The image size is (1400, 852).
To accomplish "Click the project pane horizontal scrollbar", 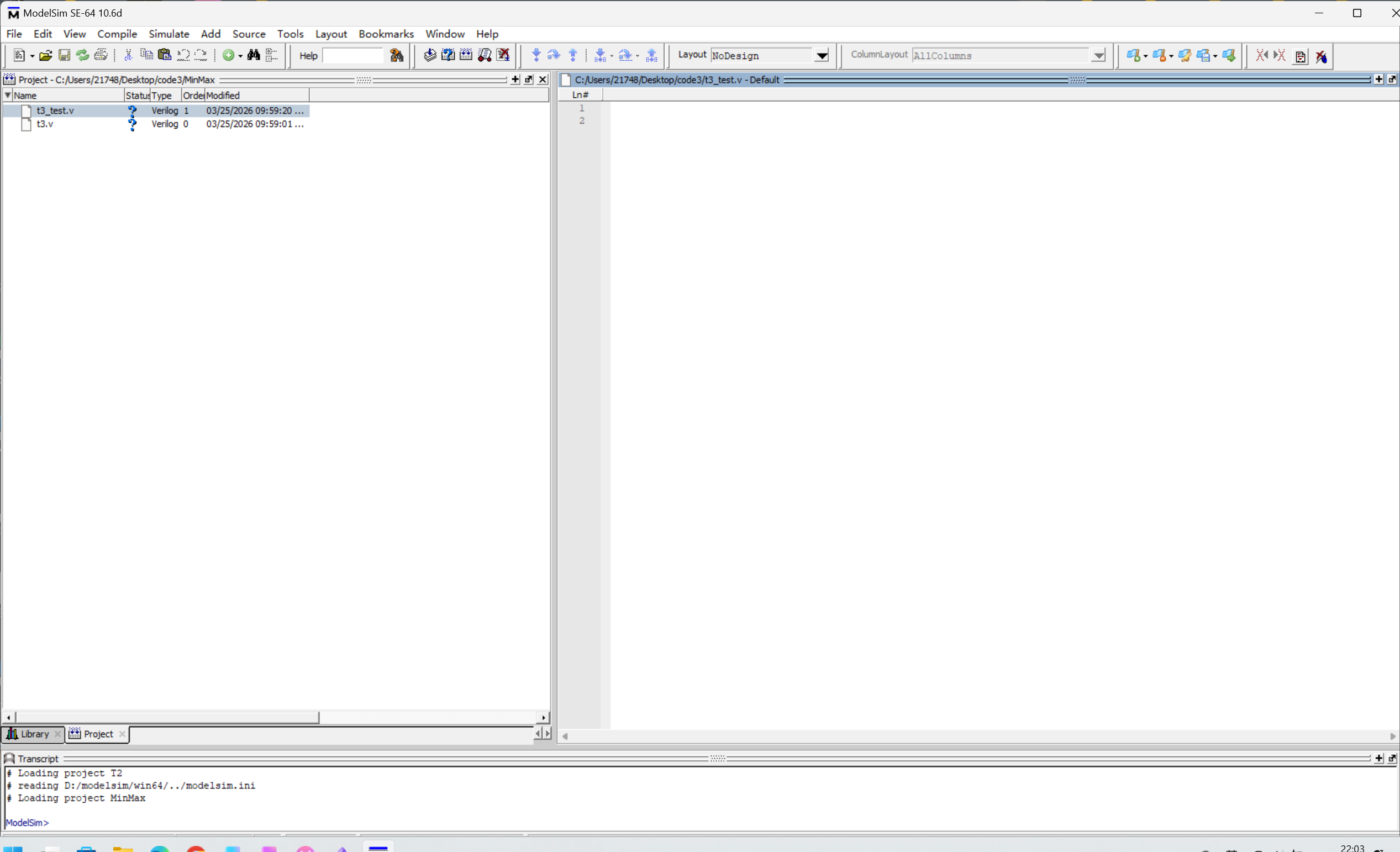I will coord(167,717).
